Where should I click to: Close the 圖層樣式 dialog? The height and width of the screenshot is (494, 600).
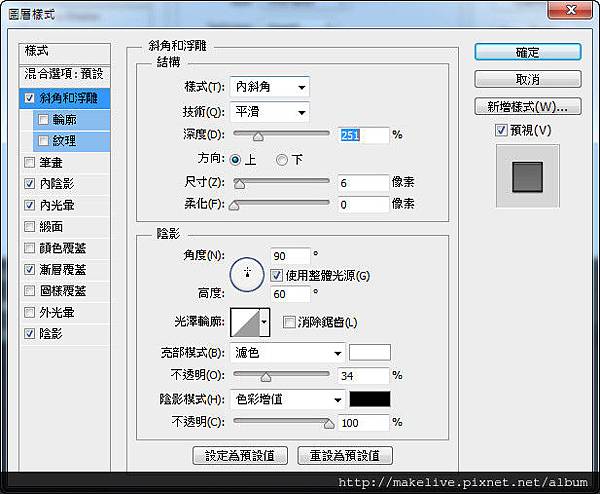click(x=571, y=9)
